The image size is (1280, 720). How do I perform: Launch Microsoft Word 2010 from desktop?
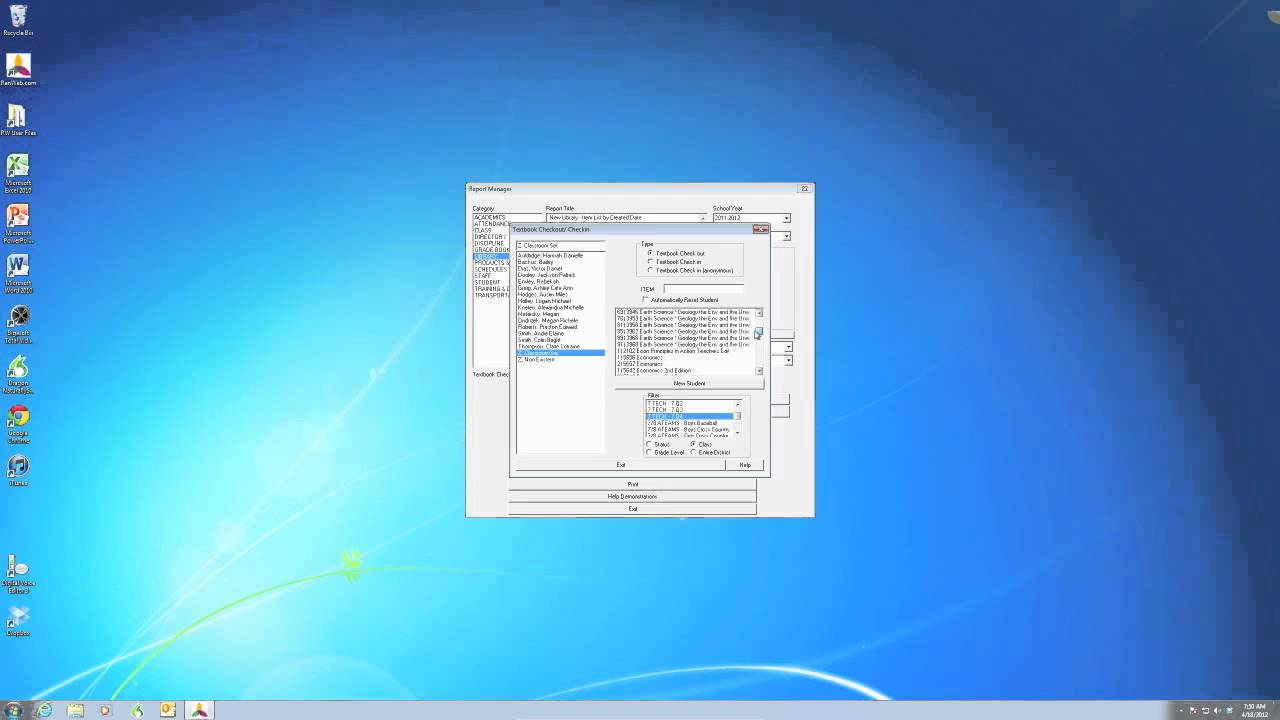click(18, 273)
